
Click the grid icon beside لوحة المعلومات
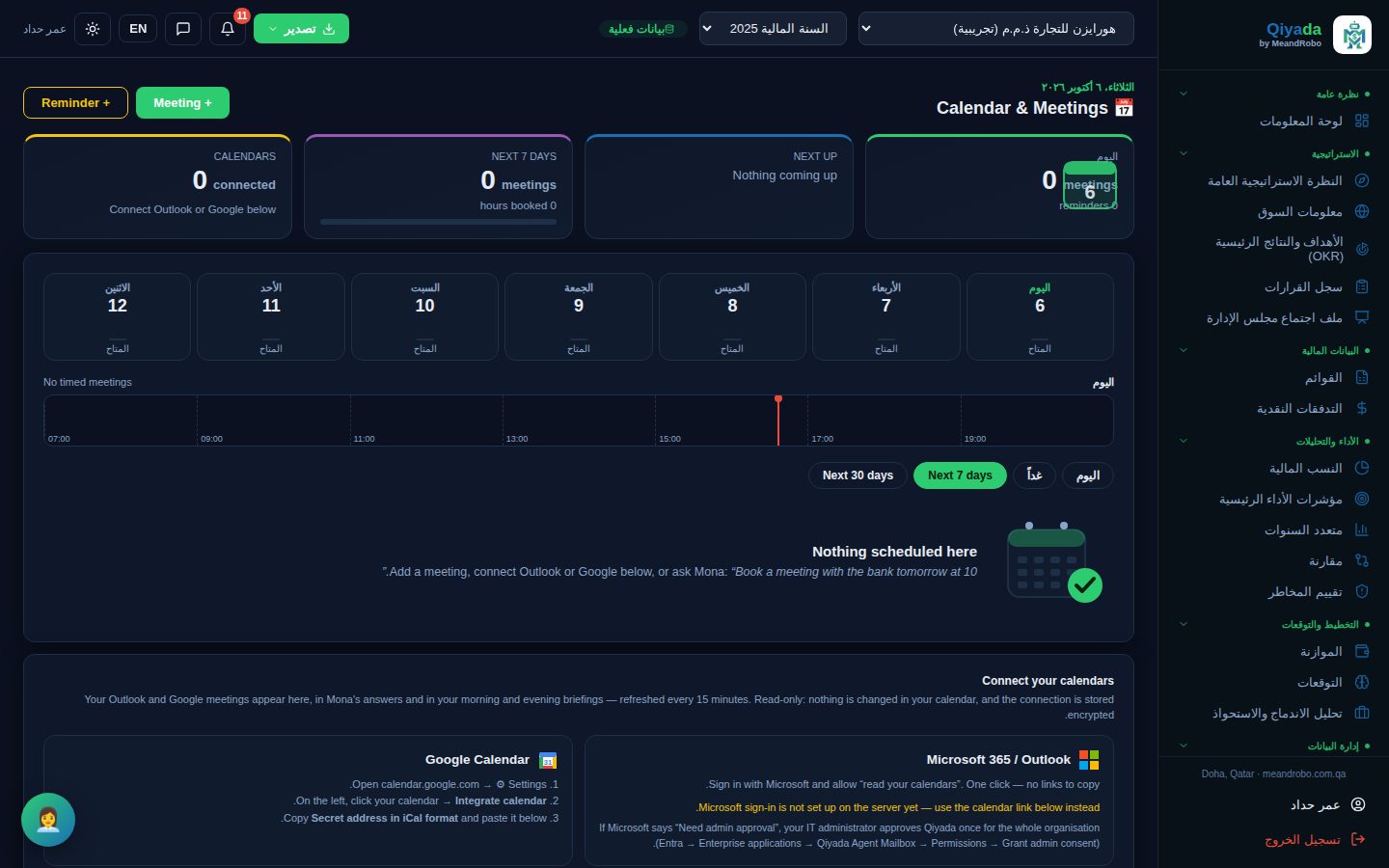click(x=1362, y=121)
